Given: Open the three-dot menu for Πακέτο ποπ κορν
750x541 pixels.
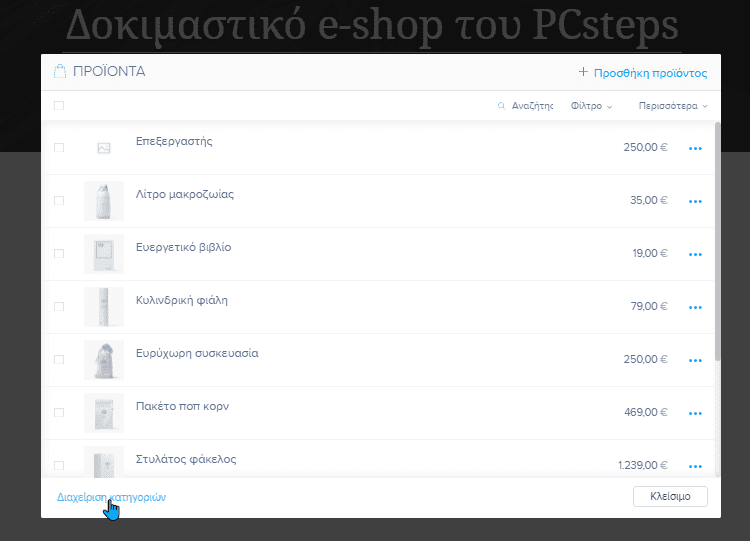Looking at the screenshot, I should (x=695, y=413).
